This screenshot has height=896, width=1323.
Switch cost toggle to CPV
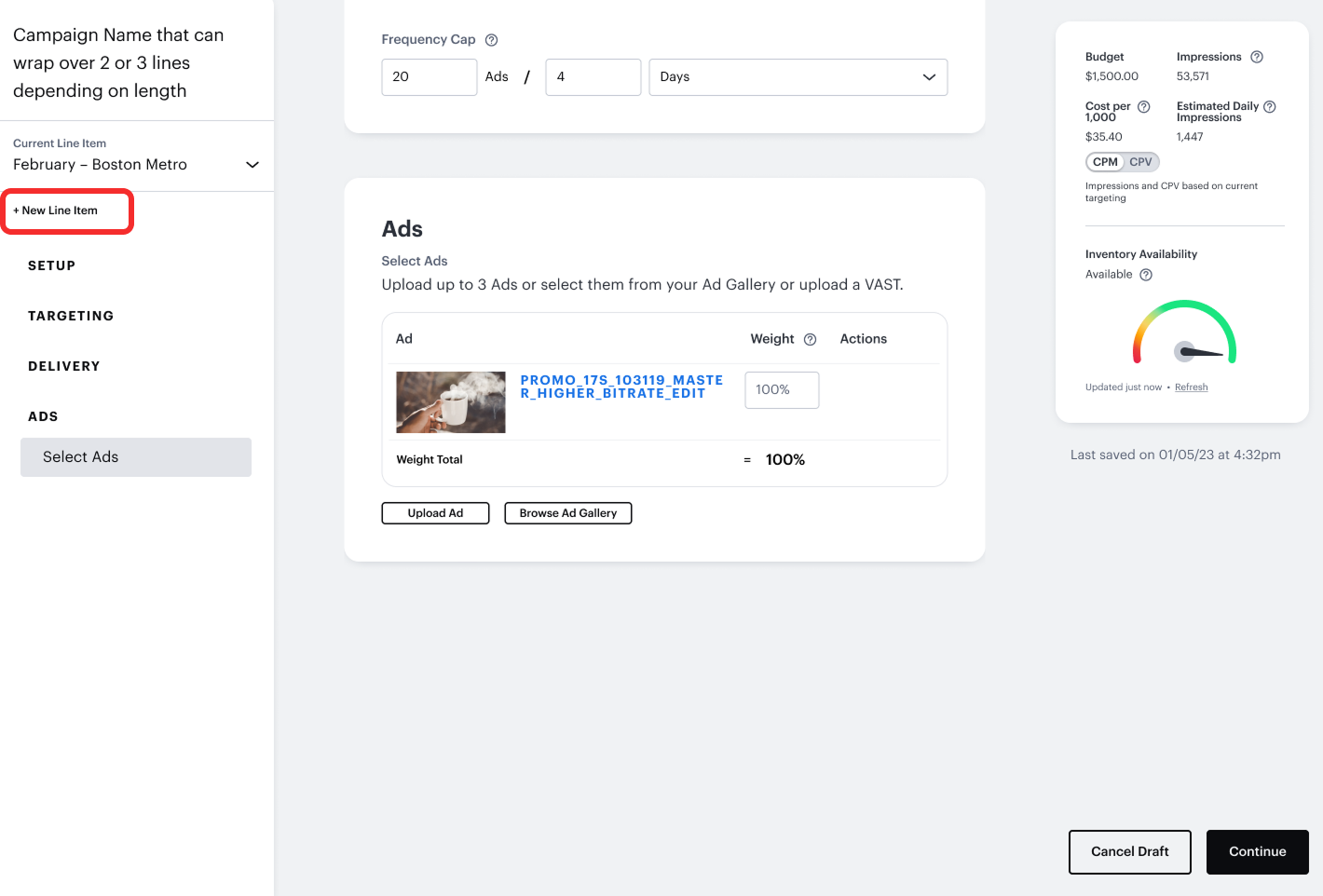1141,162
